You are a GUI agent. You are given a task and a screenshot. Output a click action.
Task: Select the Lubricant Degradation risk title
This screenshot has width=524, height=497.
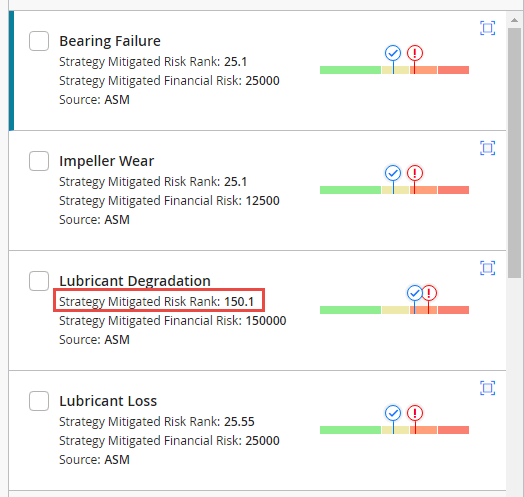click(x=135, y=281)
